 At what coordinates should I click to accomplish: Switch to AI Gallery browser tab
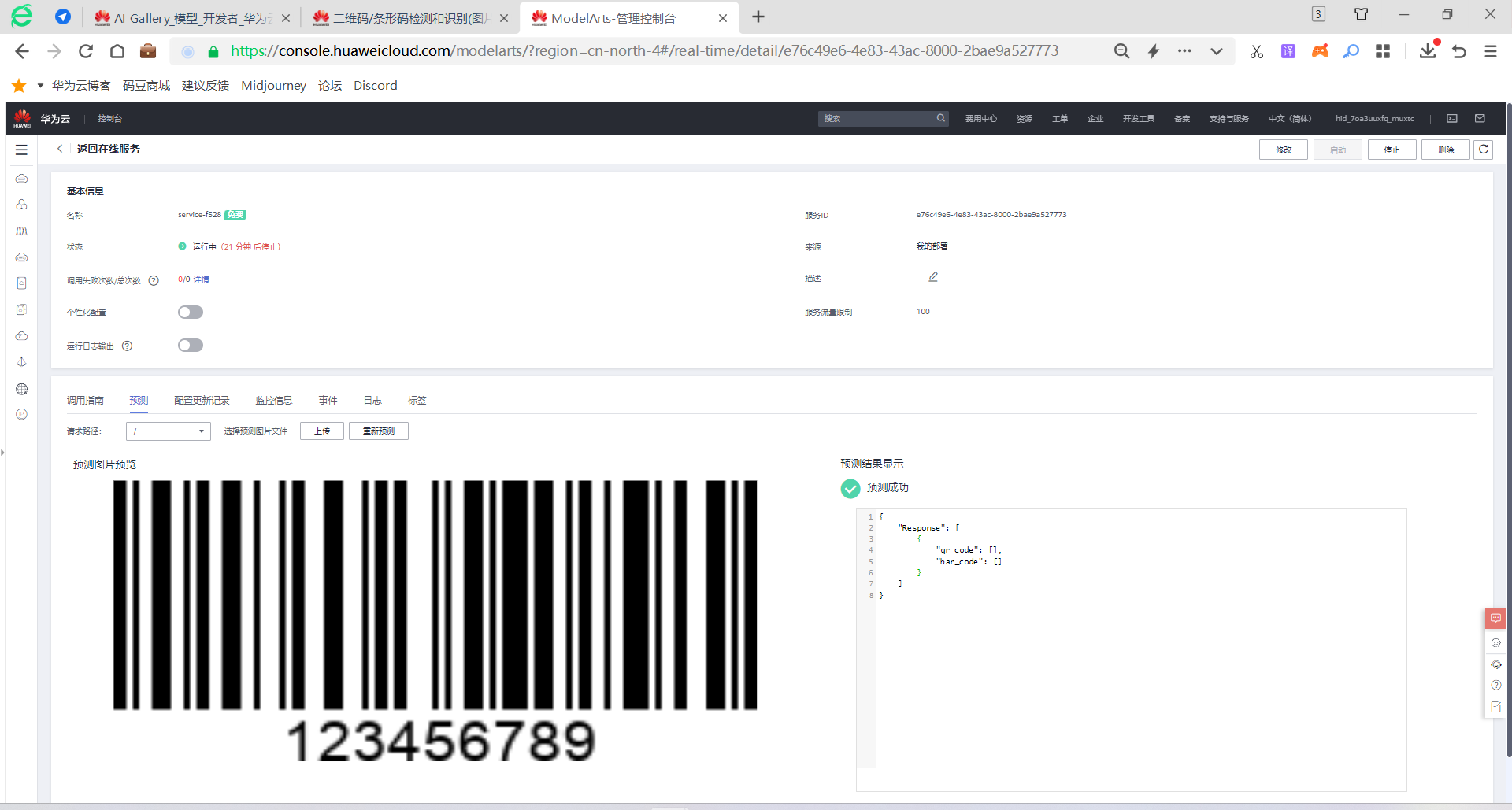(191, 17)
